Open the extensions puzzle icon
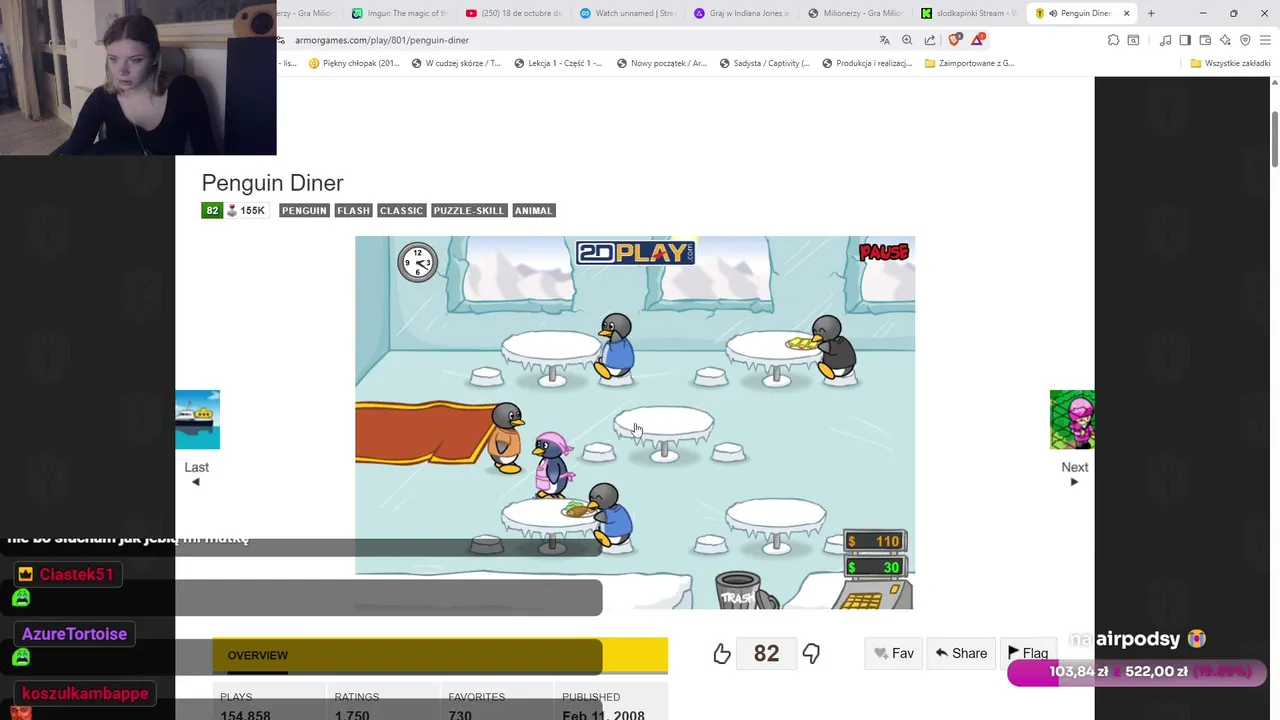The image size is (1280, 720). point(1113,40)
